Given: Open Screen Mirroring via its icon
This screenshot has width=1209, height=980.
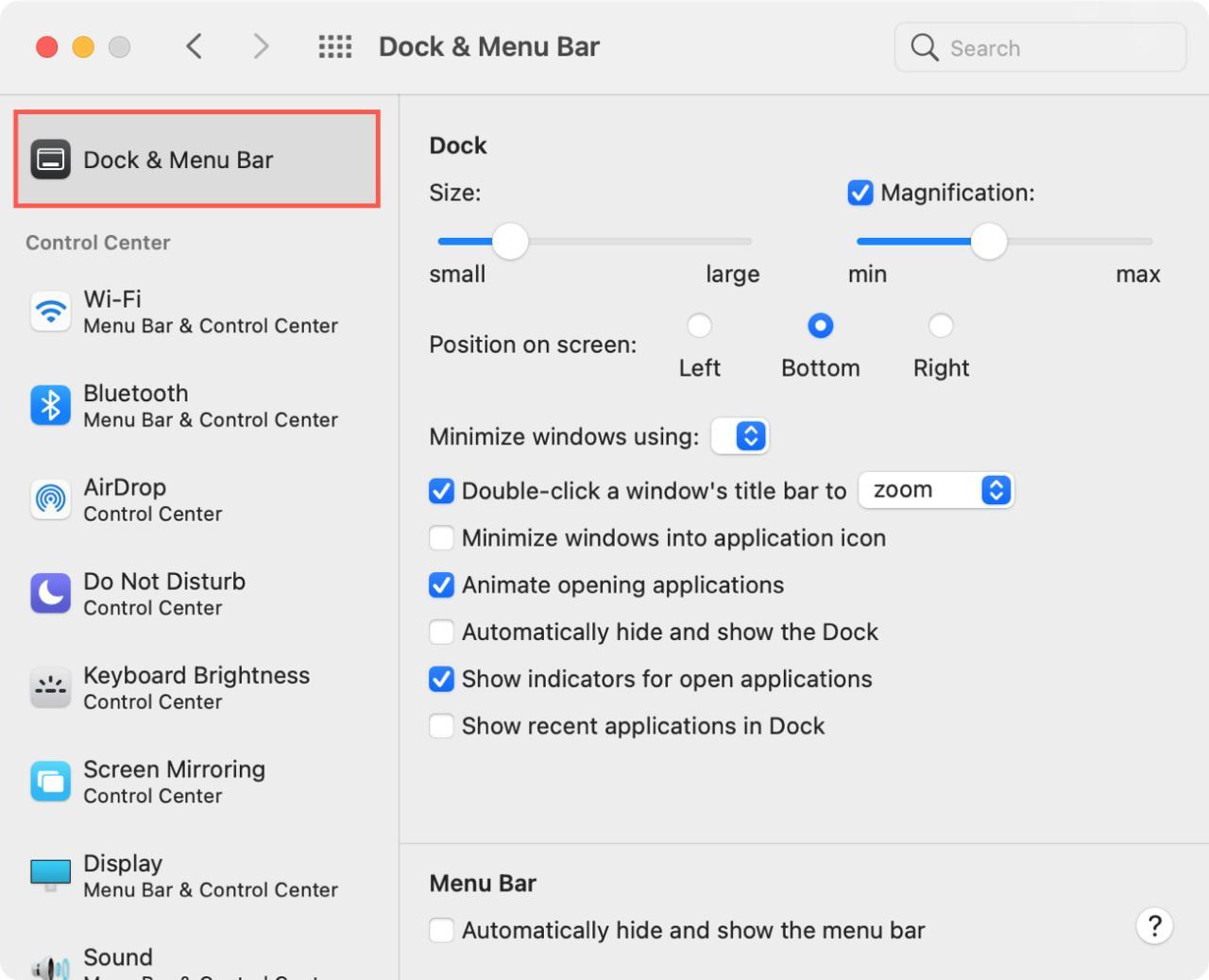Looking at the screenshot, I should (50, 782).
